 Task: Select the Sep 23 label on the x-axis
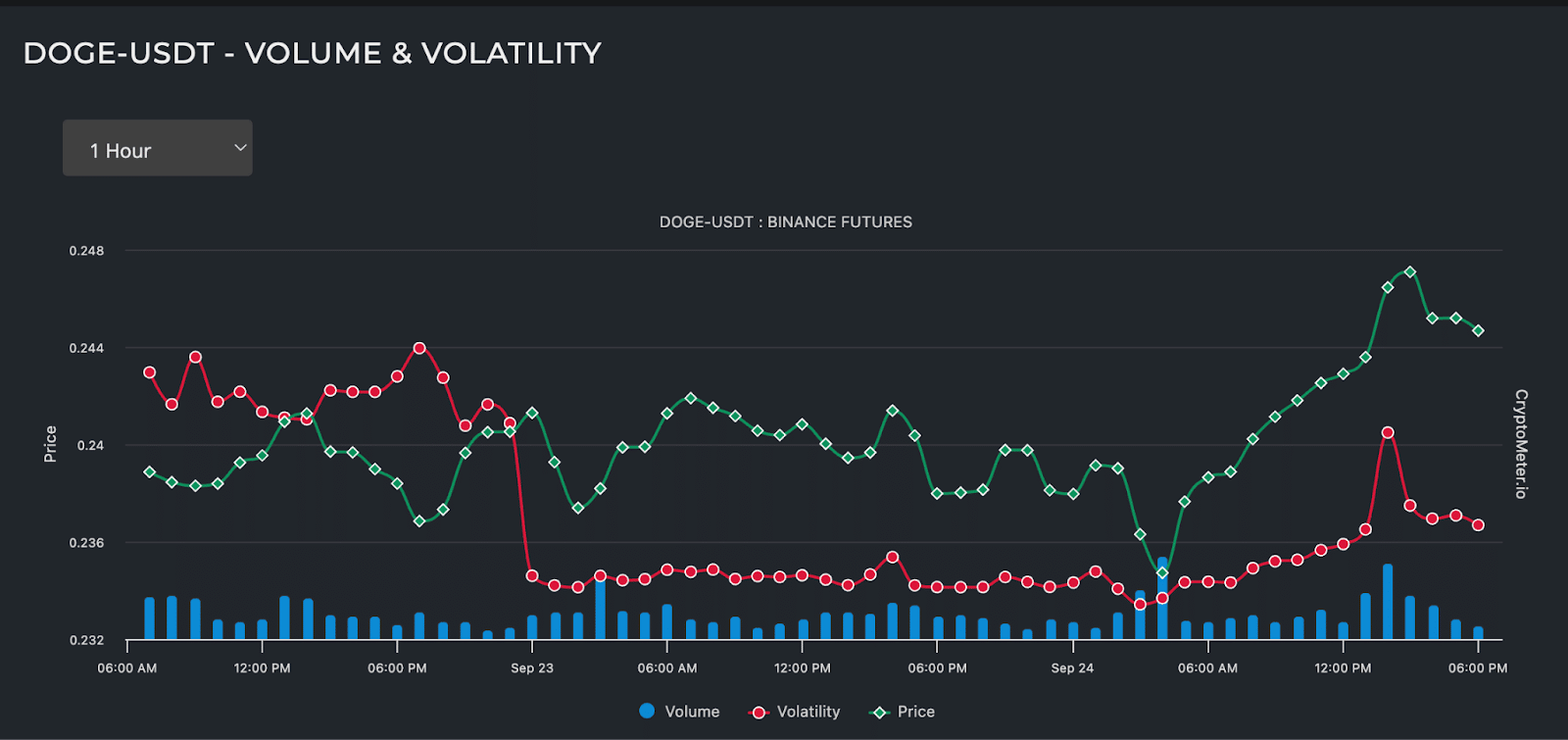pyautogui.click(x=532, y=667)
